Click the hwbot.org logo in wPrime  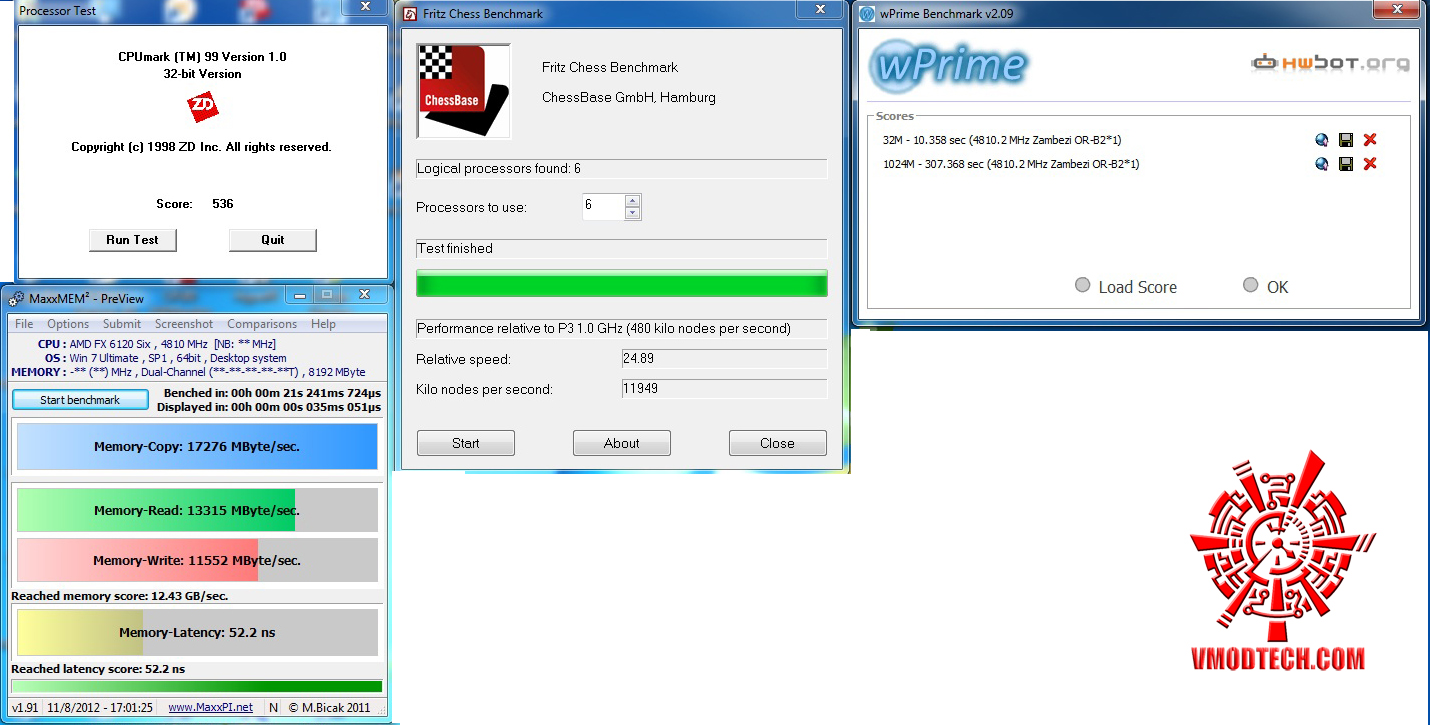coord(1330,63)
